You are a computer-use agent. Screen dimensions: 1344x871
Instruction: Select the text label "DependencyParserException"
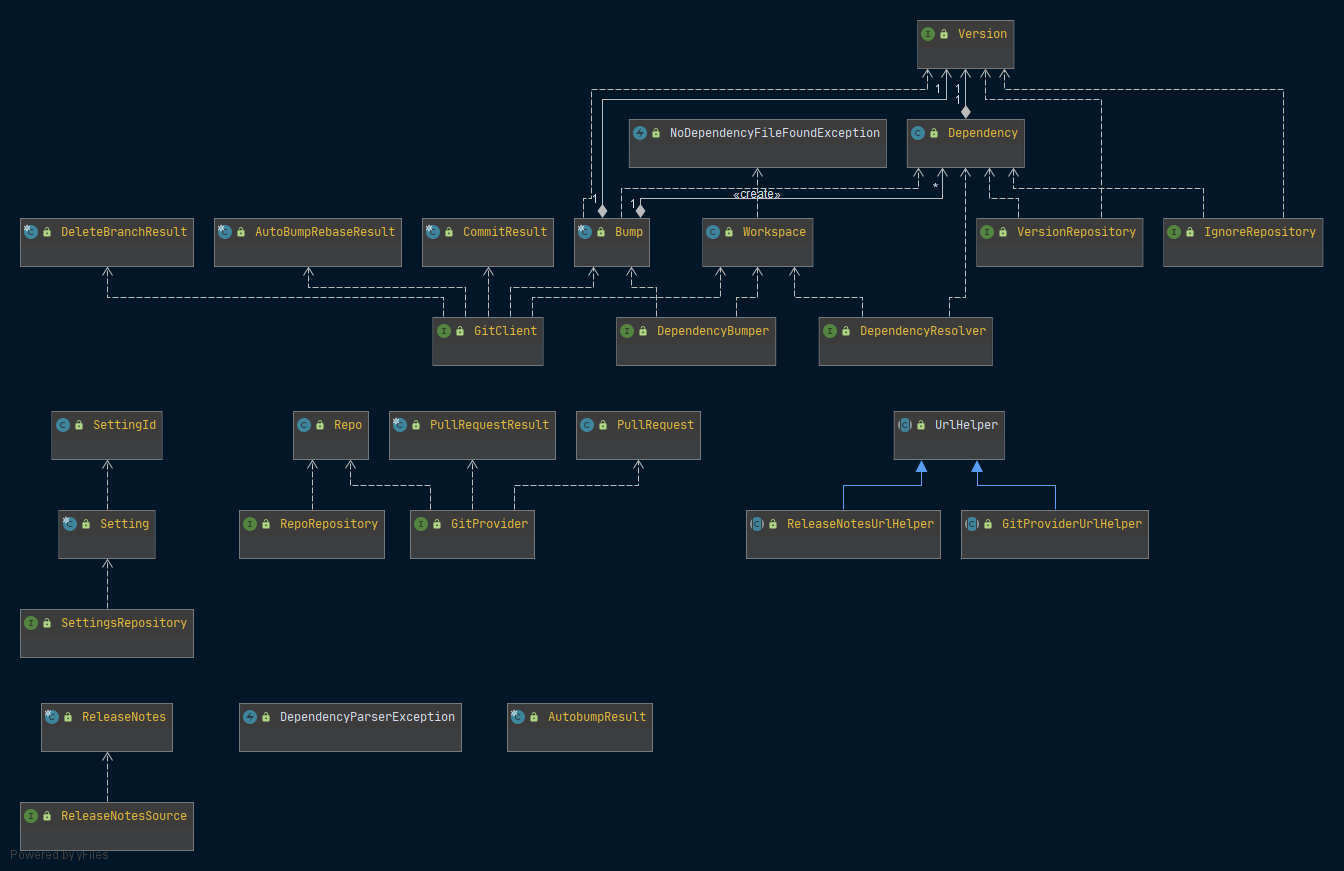pos(368,717)
